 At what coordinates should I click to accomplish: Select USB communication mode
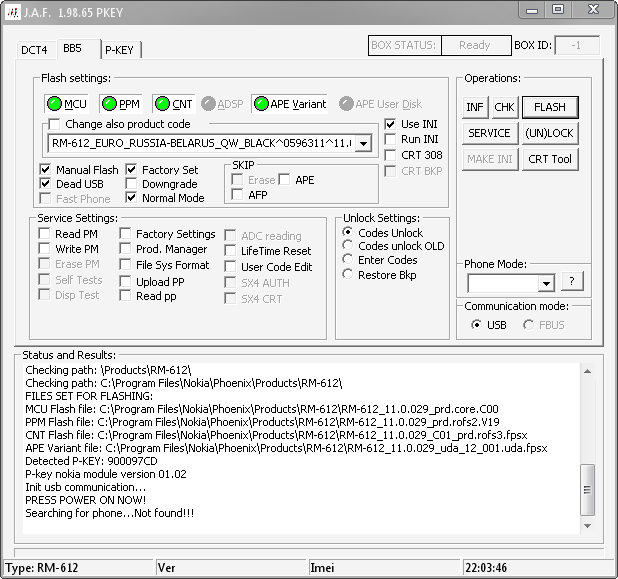click(477, 325)
